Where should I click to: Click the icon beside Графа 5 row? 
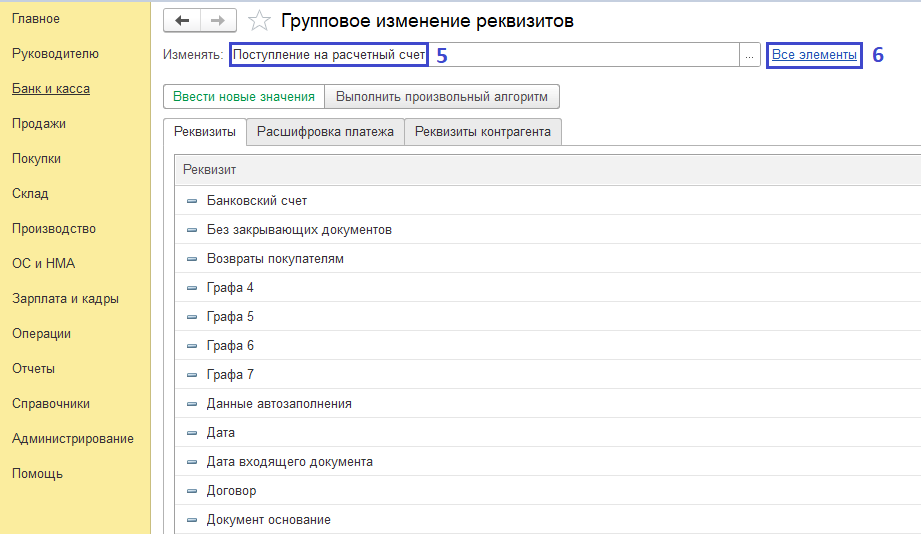click(x=192, y=317)
